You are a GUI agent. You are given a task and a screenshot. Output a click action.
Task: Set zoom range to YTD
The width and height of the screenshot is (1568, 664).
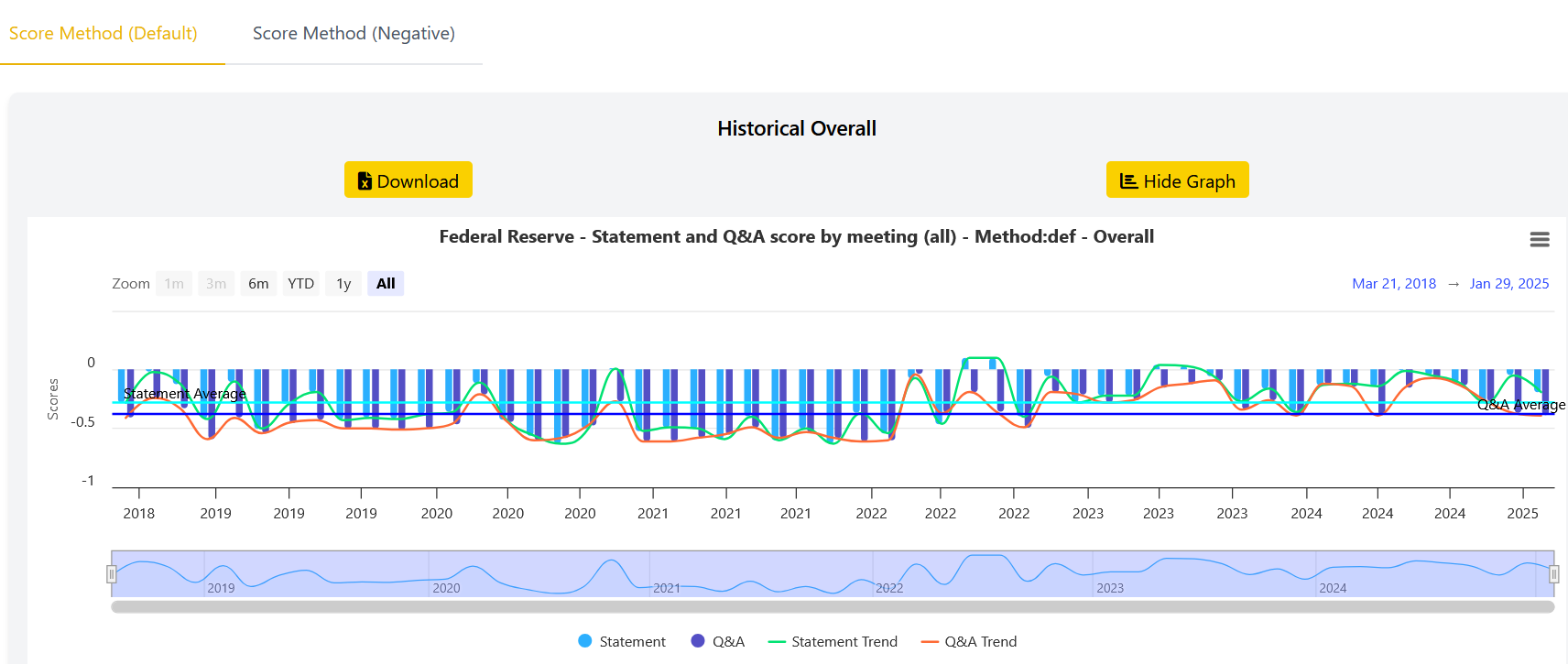pos(300,284)
